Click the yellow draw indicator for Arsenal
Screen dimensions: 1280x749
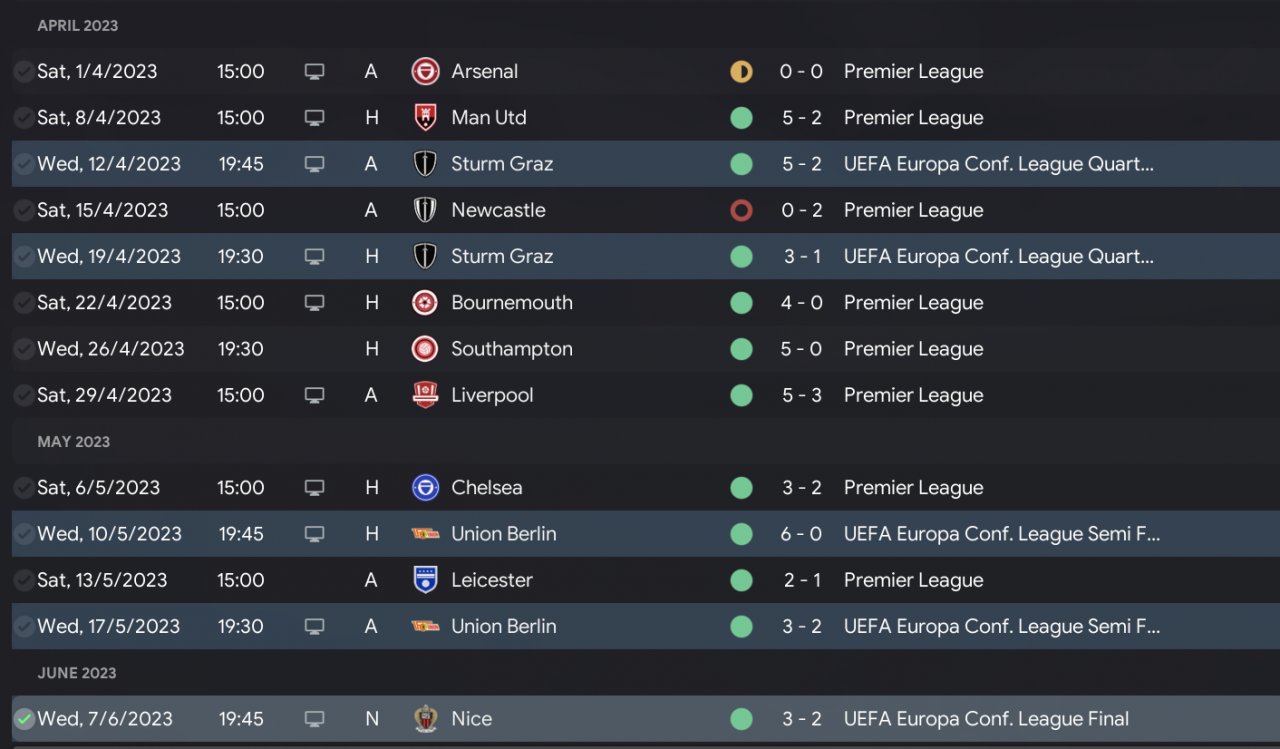click(741, 72)
